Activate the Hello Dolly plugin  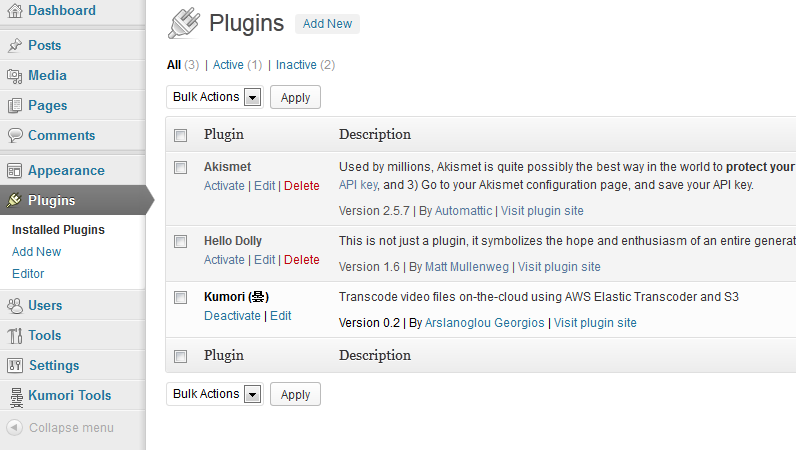click(224, 260)
